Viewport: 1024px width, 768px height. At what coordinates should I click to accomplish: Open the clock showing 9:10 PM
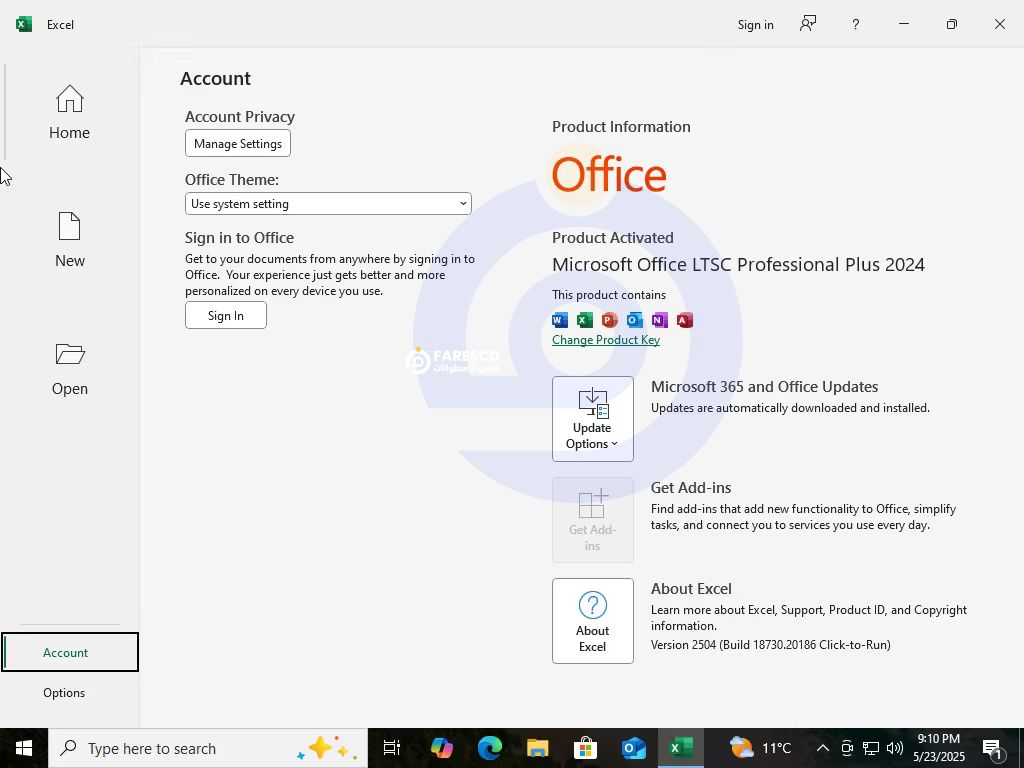point(938,748)
